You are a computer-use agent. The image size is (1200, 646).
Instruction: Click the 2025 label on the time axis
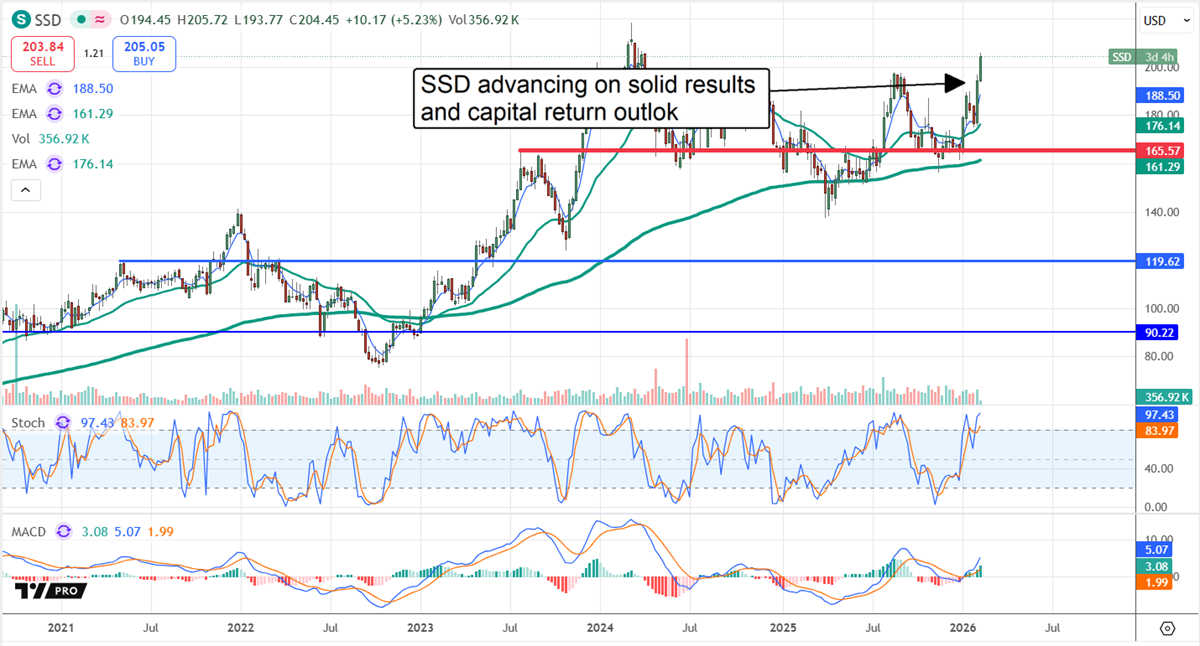point(783,628)
